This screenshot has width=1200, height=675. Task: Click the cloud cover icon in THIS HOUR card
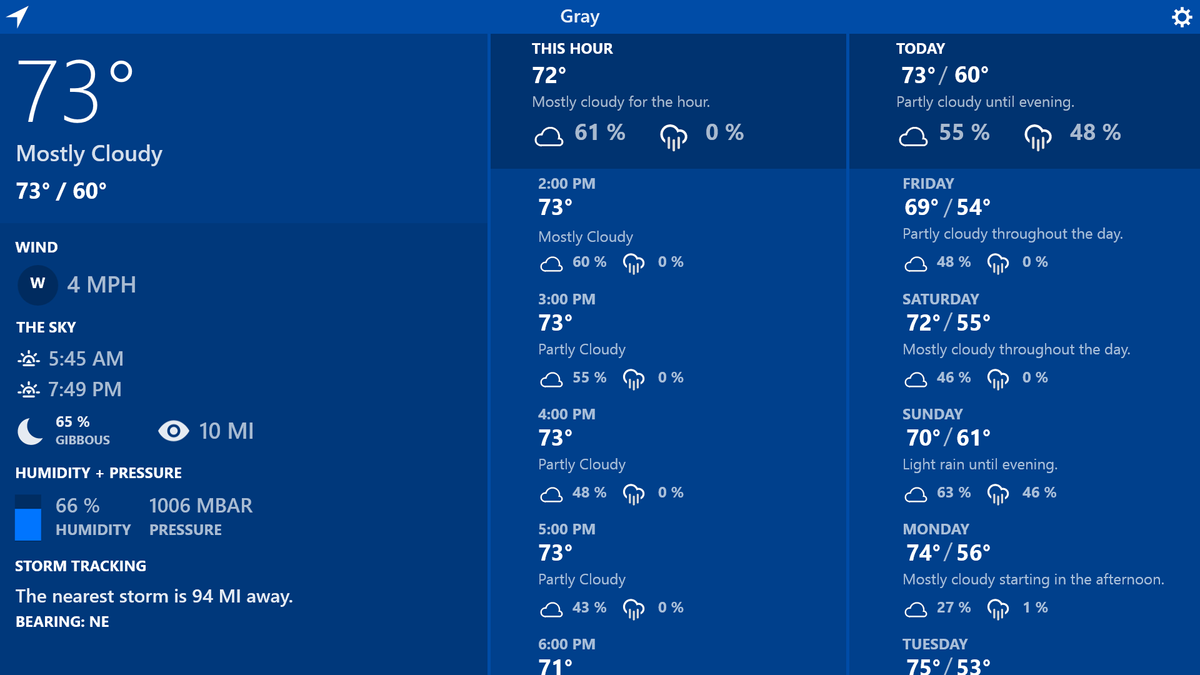(x=548, y=134)
